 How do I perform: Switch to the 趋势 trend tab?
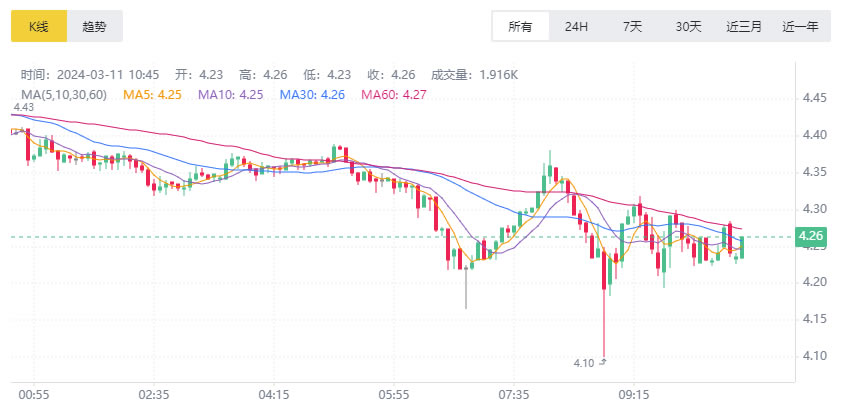pyautogui.click(x=95, y=26)
